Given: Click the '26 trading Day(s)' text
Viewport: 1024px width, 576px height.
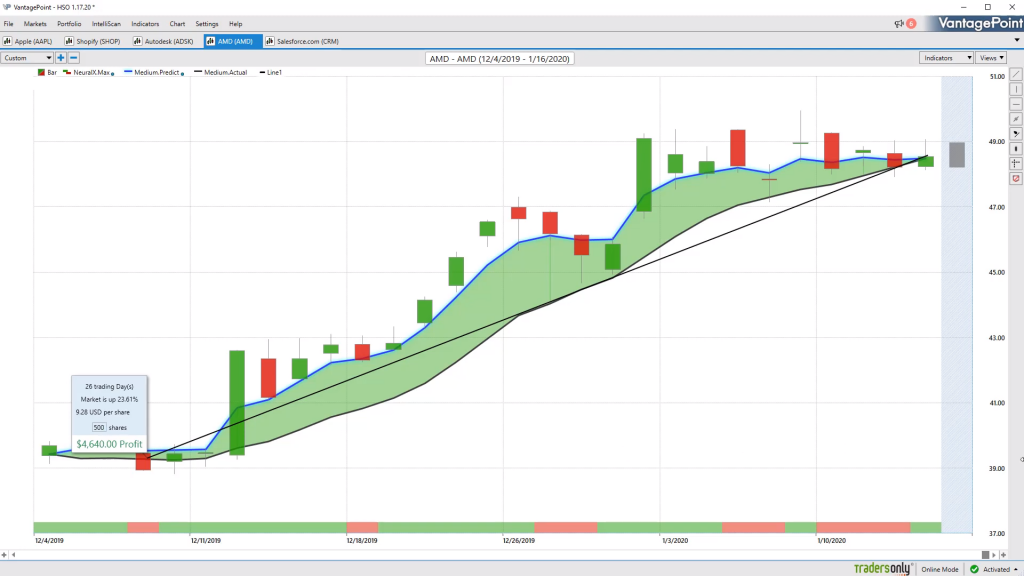Looking at the screenshot, I should [109, 387].
